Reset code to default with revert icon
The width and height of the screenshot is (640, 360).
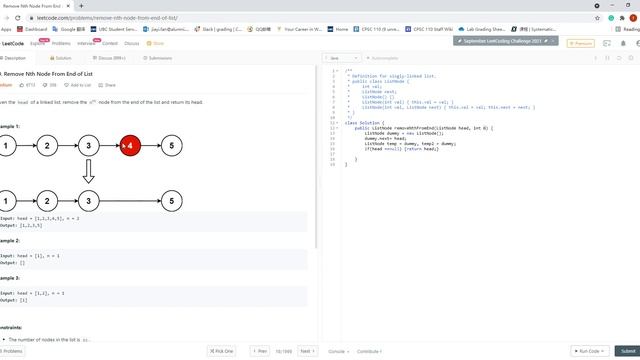pos(619,58)
